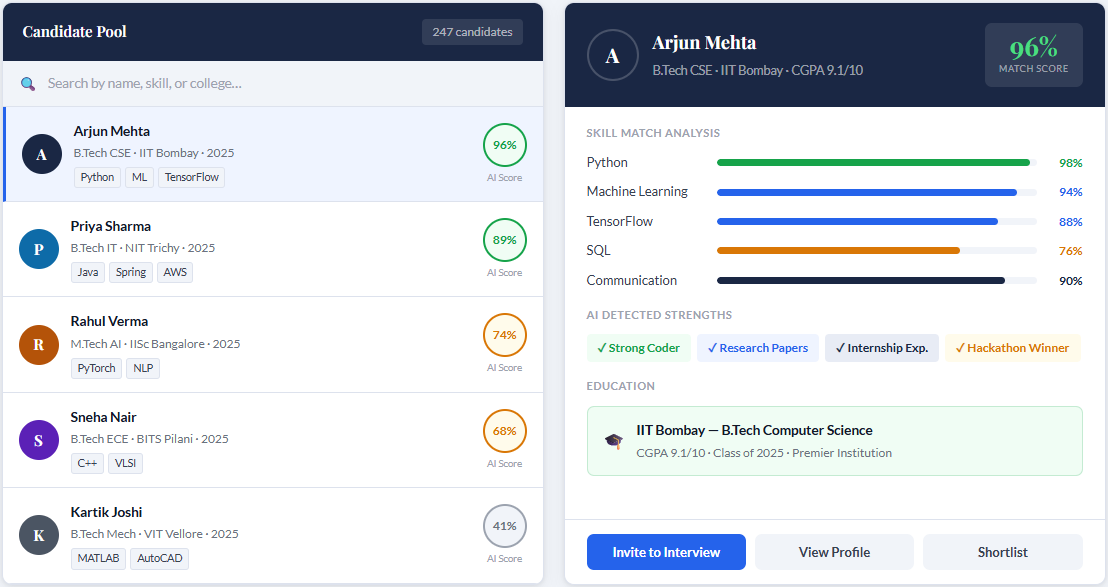Click the Python skill match bar
Screen dimensions: 1108x587
(876, 162)
